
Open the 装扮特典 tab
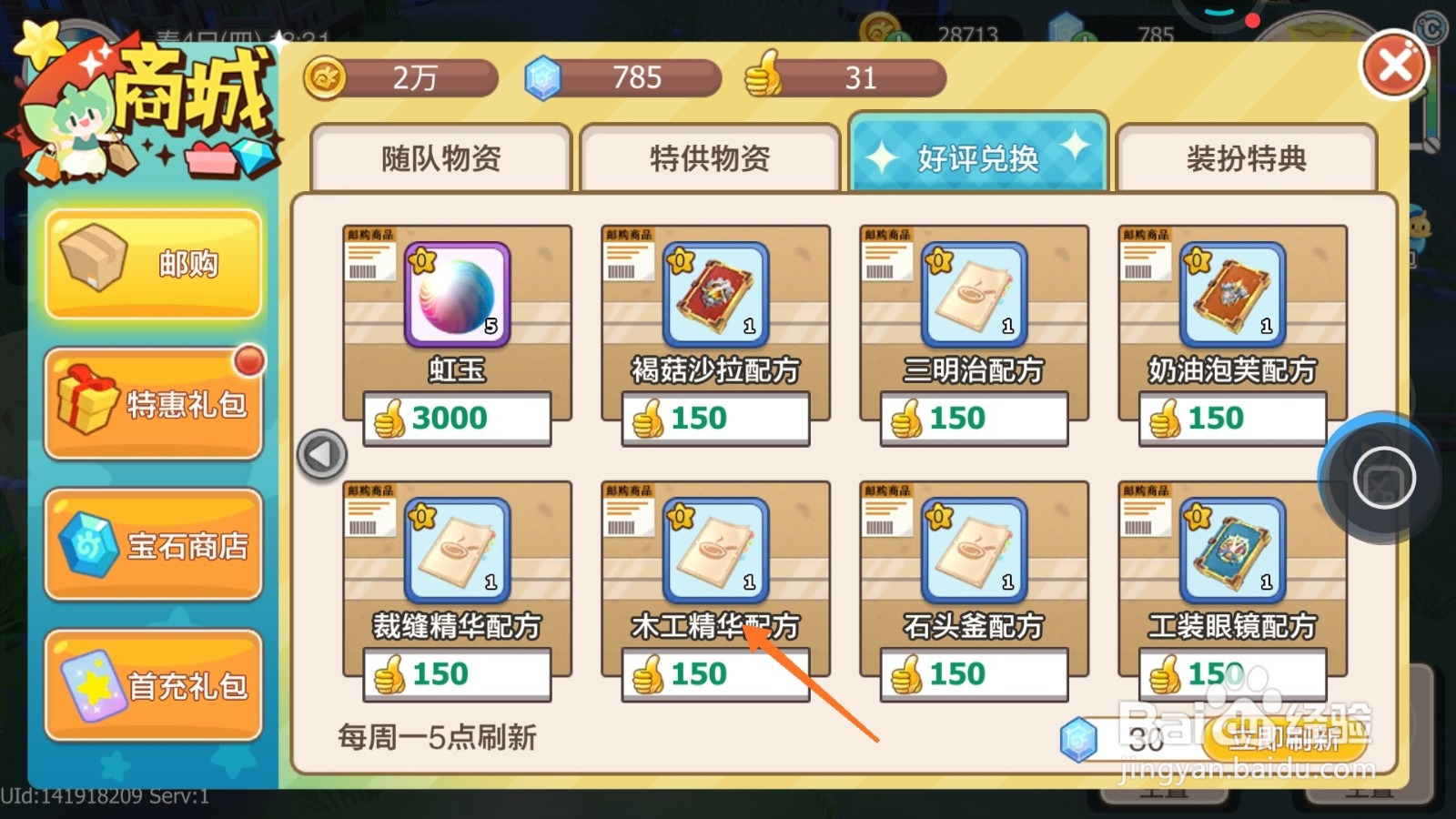pyautogui.click(x=1246, y=158)
